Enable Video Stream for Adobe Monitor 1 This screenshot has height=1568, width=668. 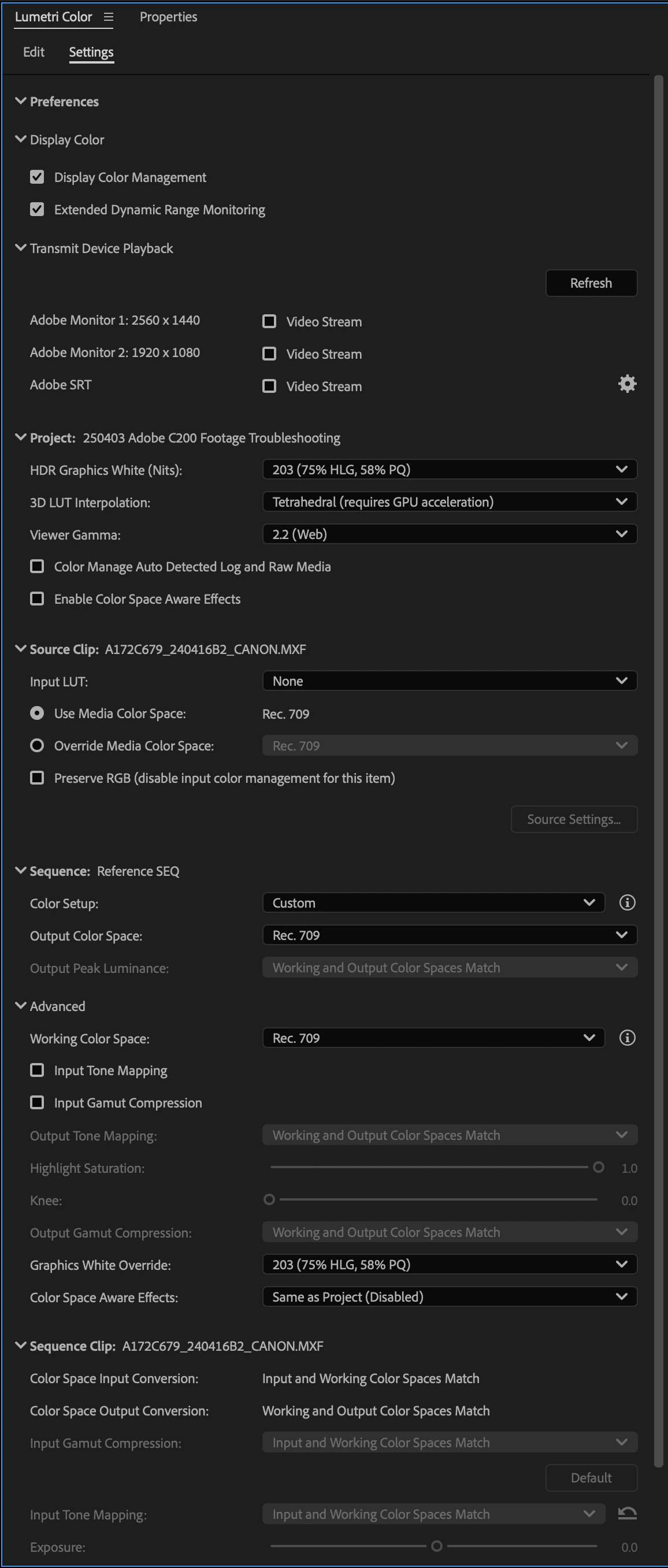coord(269,321)
